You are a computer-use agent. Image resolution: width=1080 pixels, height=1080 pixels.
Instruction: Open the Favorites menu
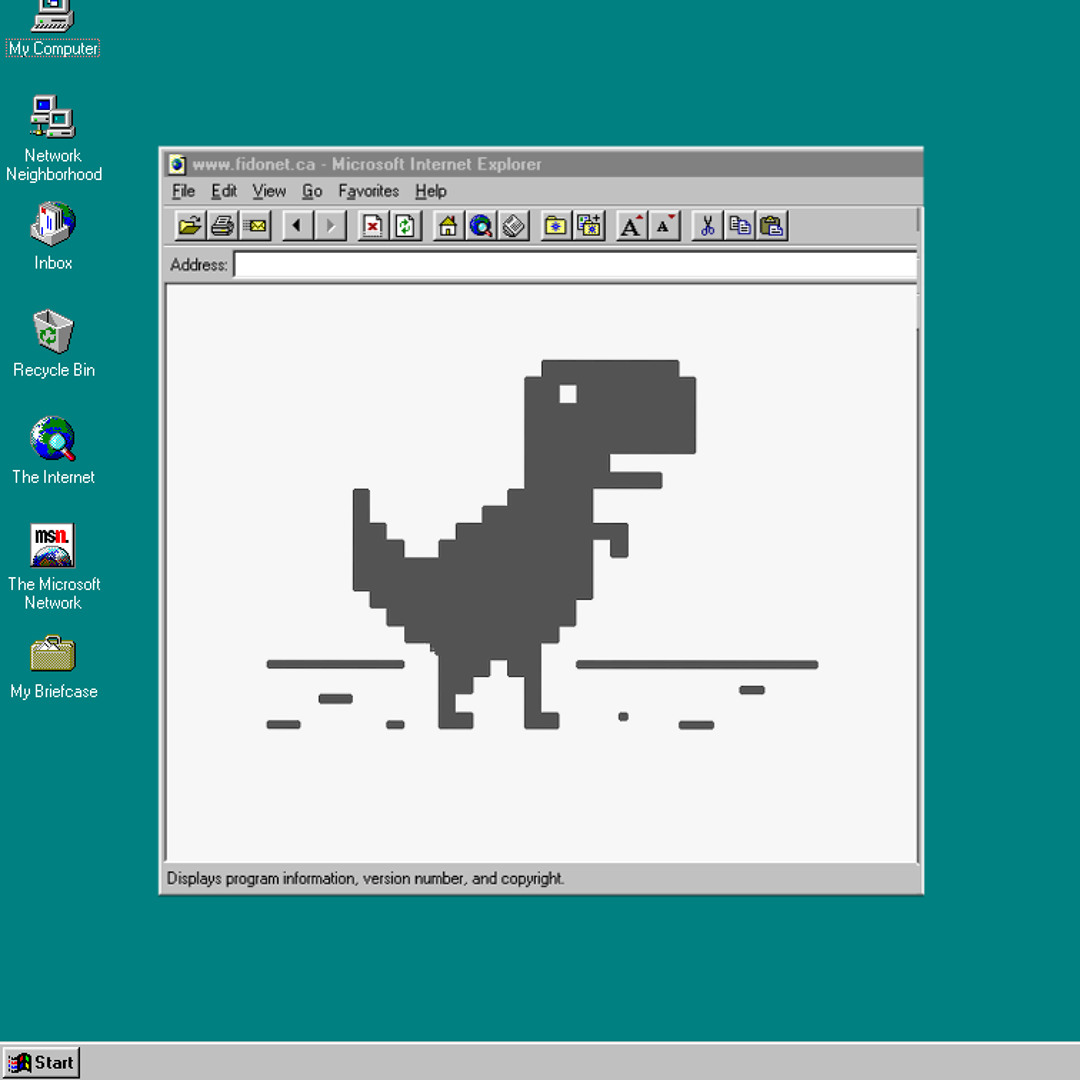[368, 191]
